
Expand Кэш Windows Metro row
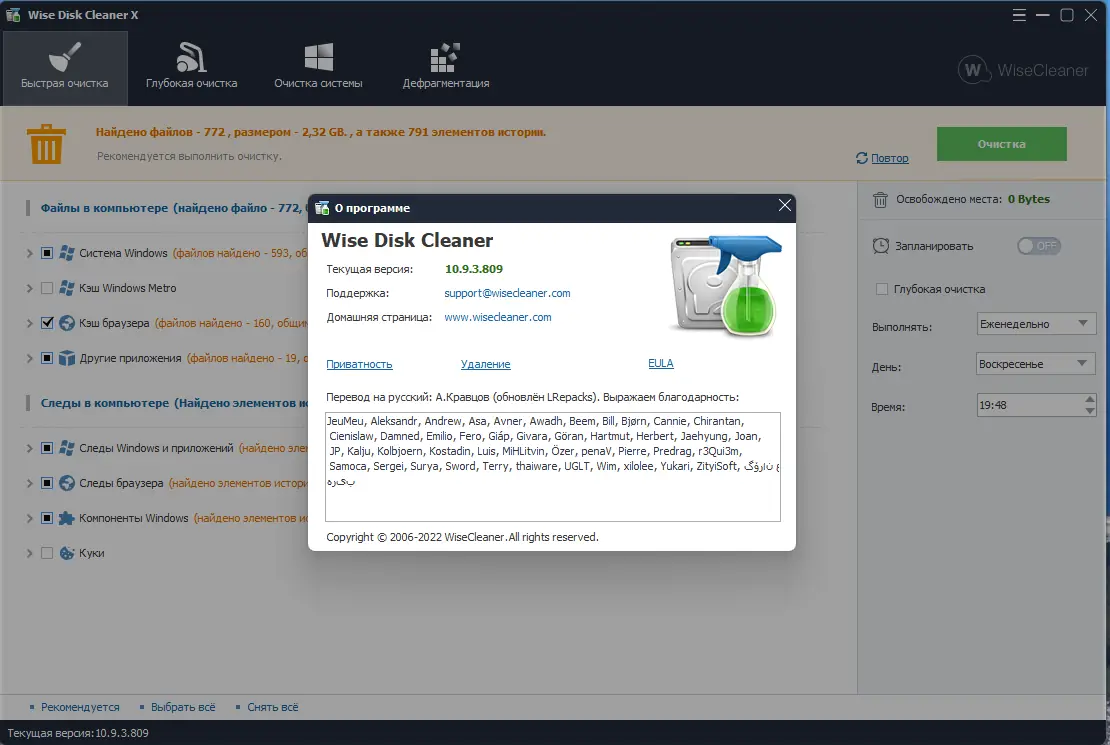coord(29,288)
